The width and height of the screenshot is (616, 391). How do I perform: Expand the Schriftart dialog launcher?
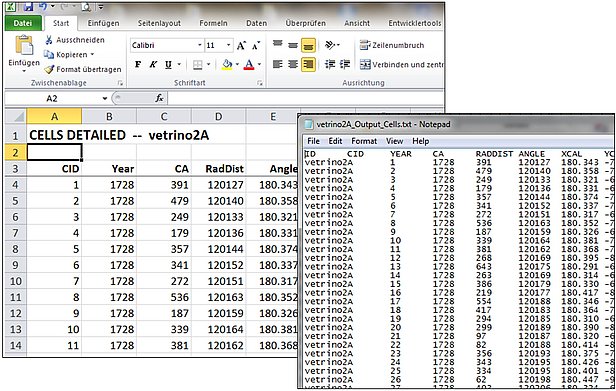pos(260,83)
